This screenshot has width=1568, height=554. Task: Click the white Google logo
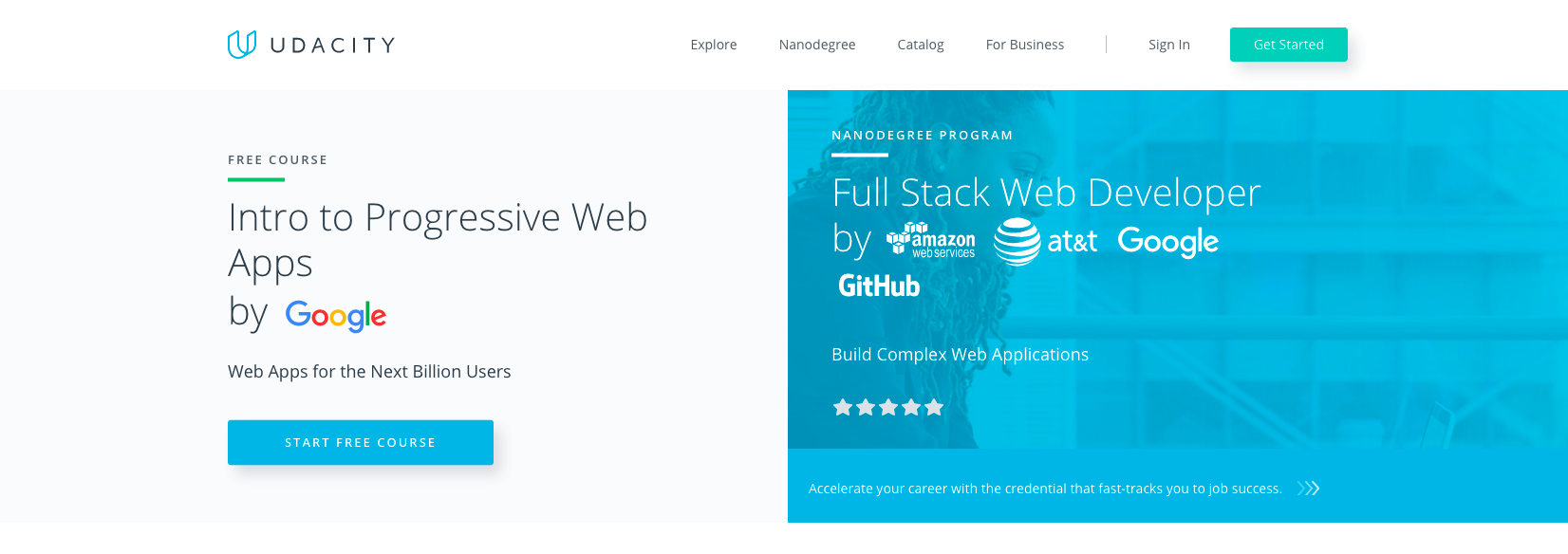(x=1168, y=242)
